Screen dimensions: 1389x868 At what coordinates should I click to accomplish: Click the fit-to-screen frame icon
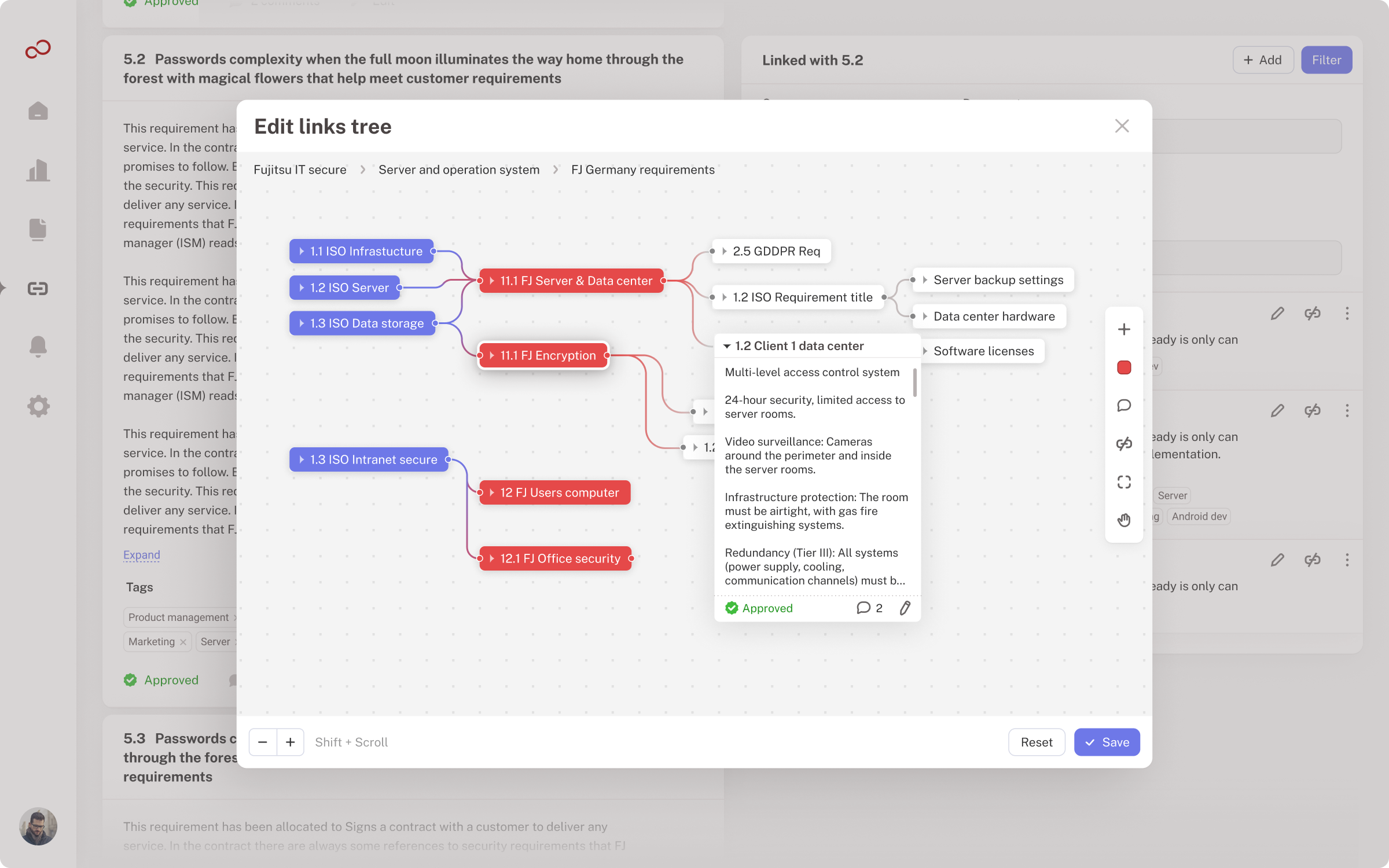(x=1123, y=482)
